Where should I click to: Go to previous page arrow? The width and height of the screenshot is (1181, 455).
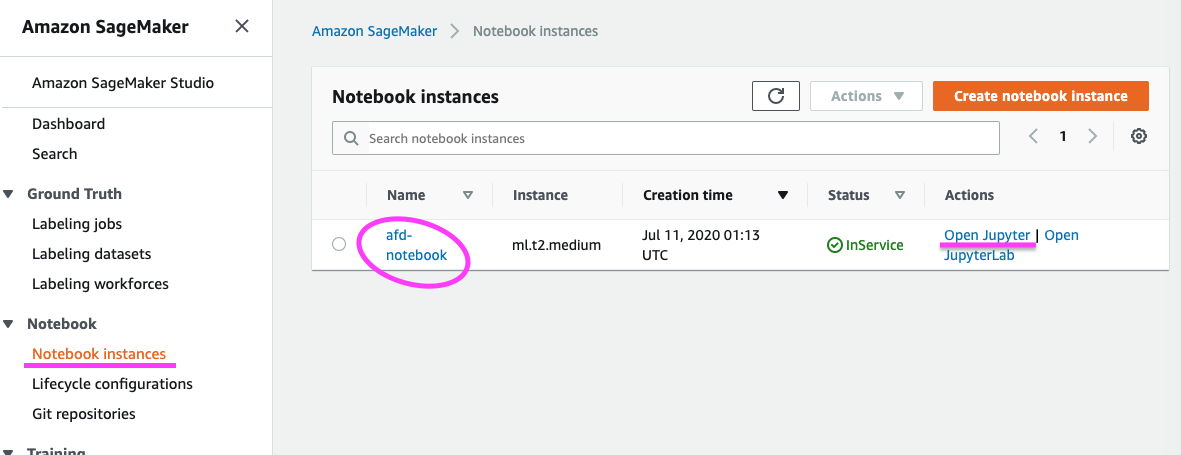(1034, 136)
